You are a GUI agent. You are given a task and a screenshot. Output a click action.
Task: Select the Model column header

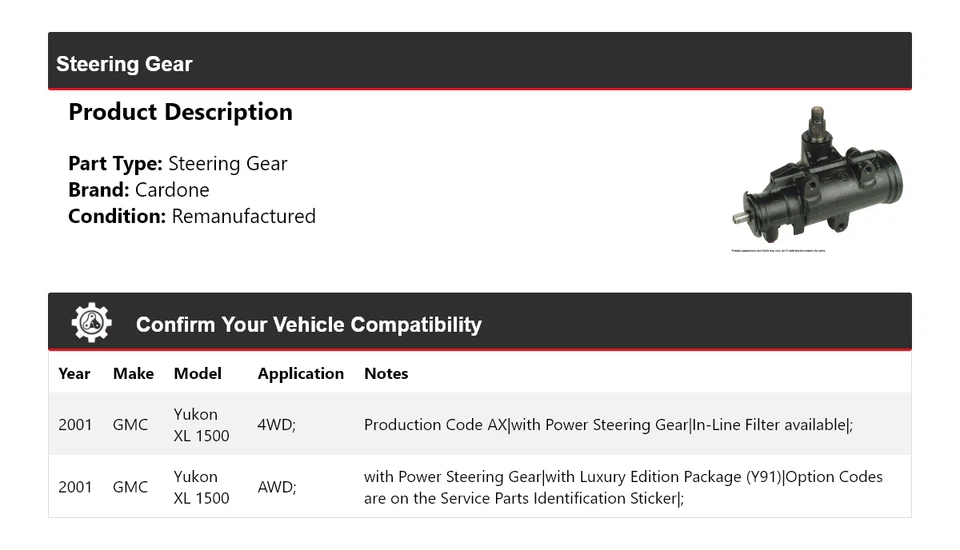point(197,373)
